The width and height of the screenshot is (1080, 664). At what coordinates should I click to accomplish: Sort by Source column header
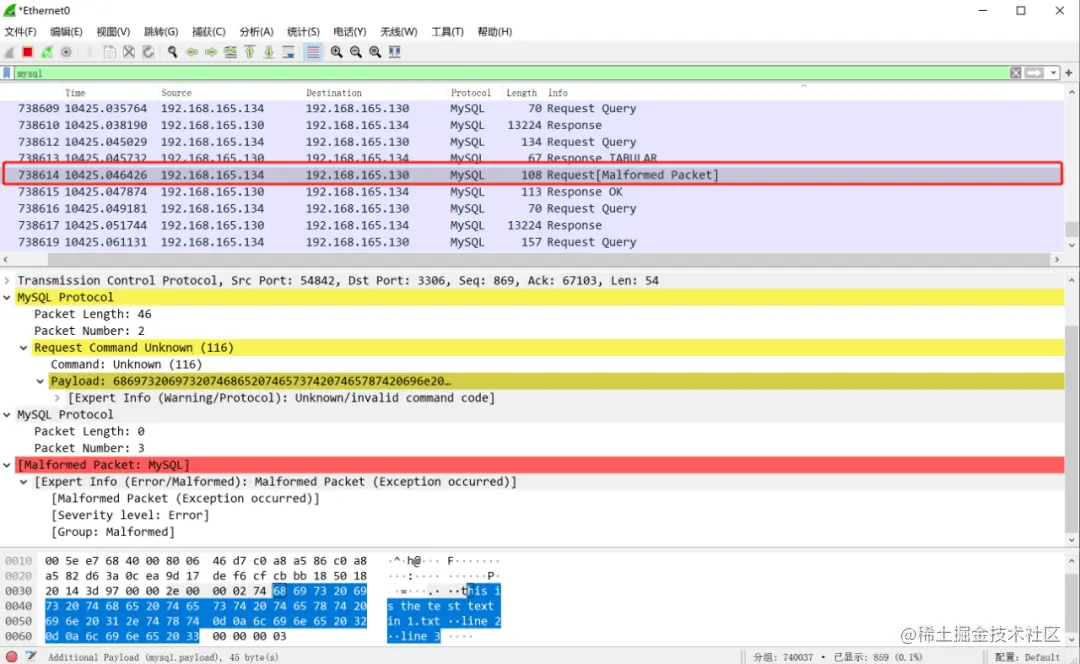click(176, 92)
